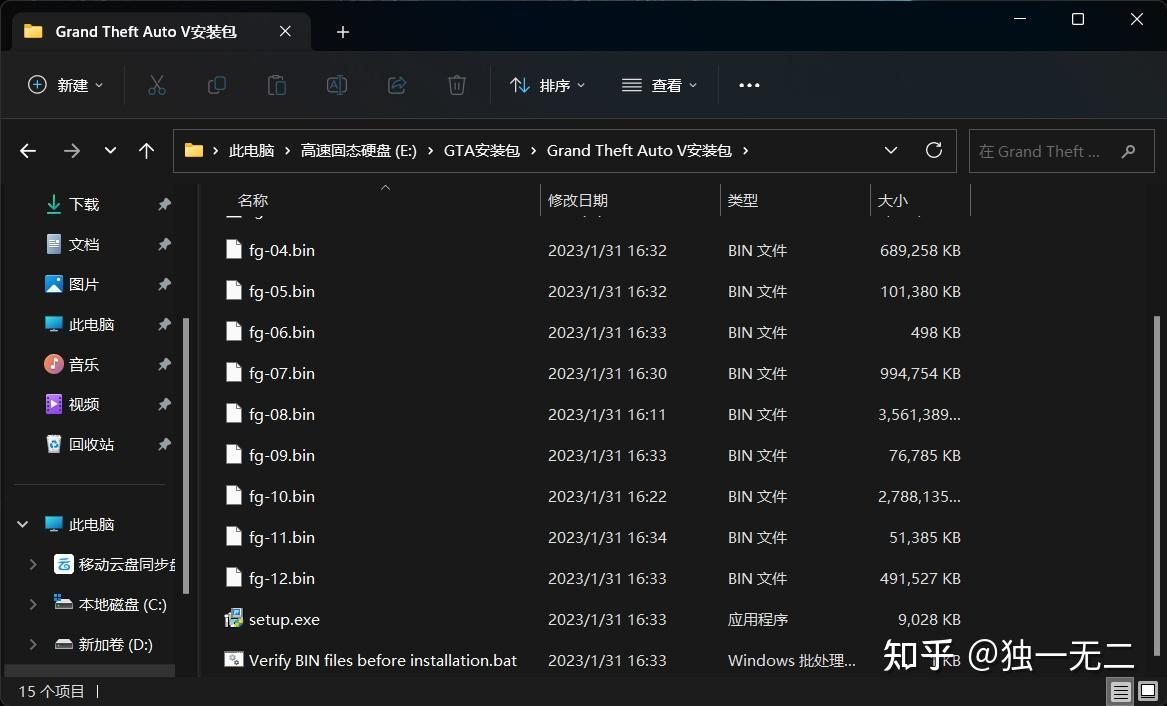Click the folder icon in address bar
1167x706 pixels.
194,150
